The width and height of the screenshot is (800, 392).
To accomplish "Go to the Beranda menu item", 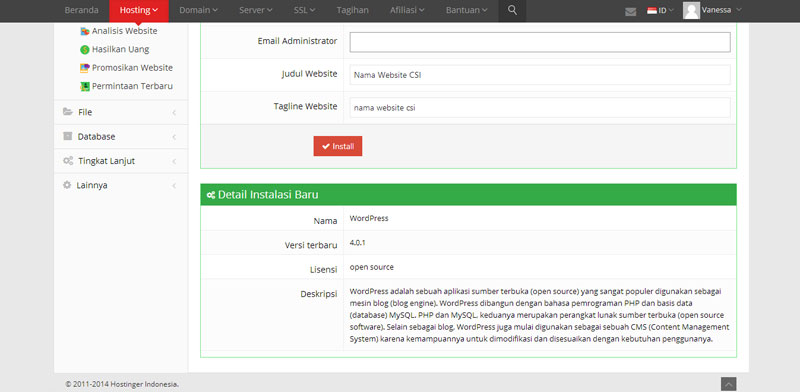I will click(82, 10).
